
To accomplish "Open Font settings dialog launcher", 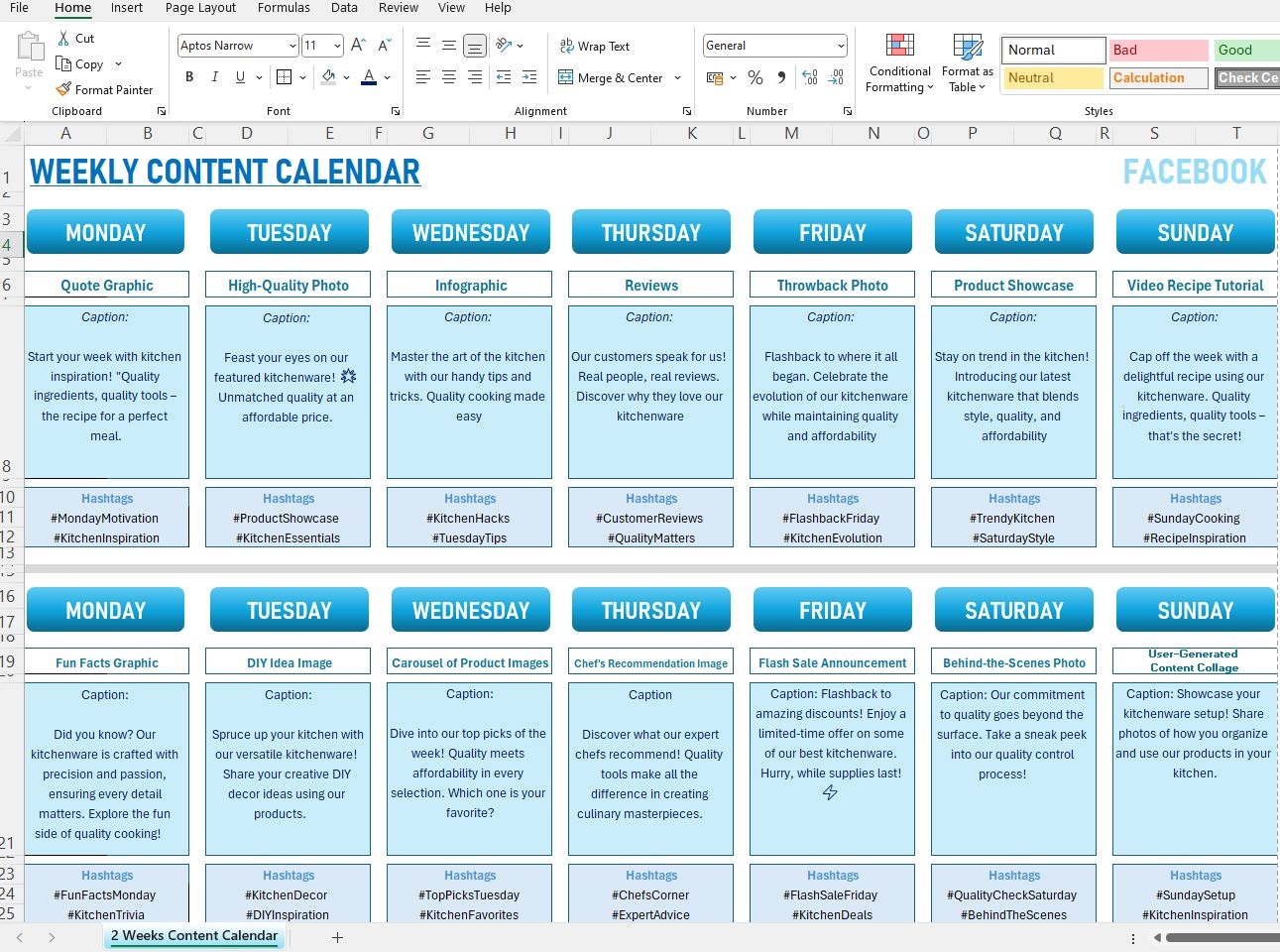I will click(396, 111).
